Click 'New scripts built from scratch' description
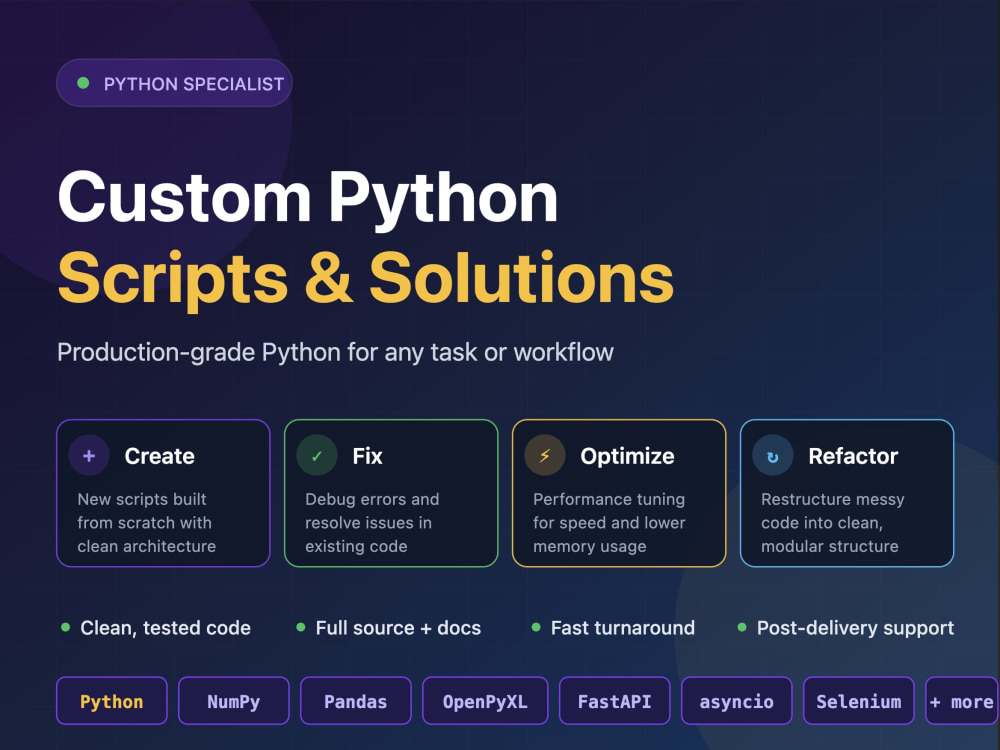 (147, 522)
